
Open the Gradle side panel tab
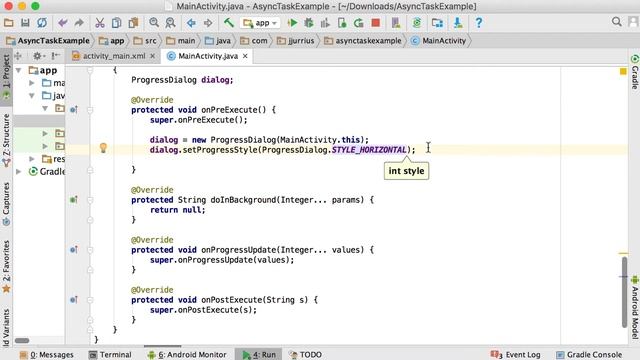click(634, 71)
